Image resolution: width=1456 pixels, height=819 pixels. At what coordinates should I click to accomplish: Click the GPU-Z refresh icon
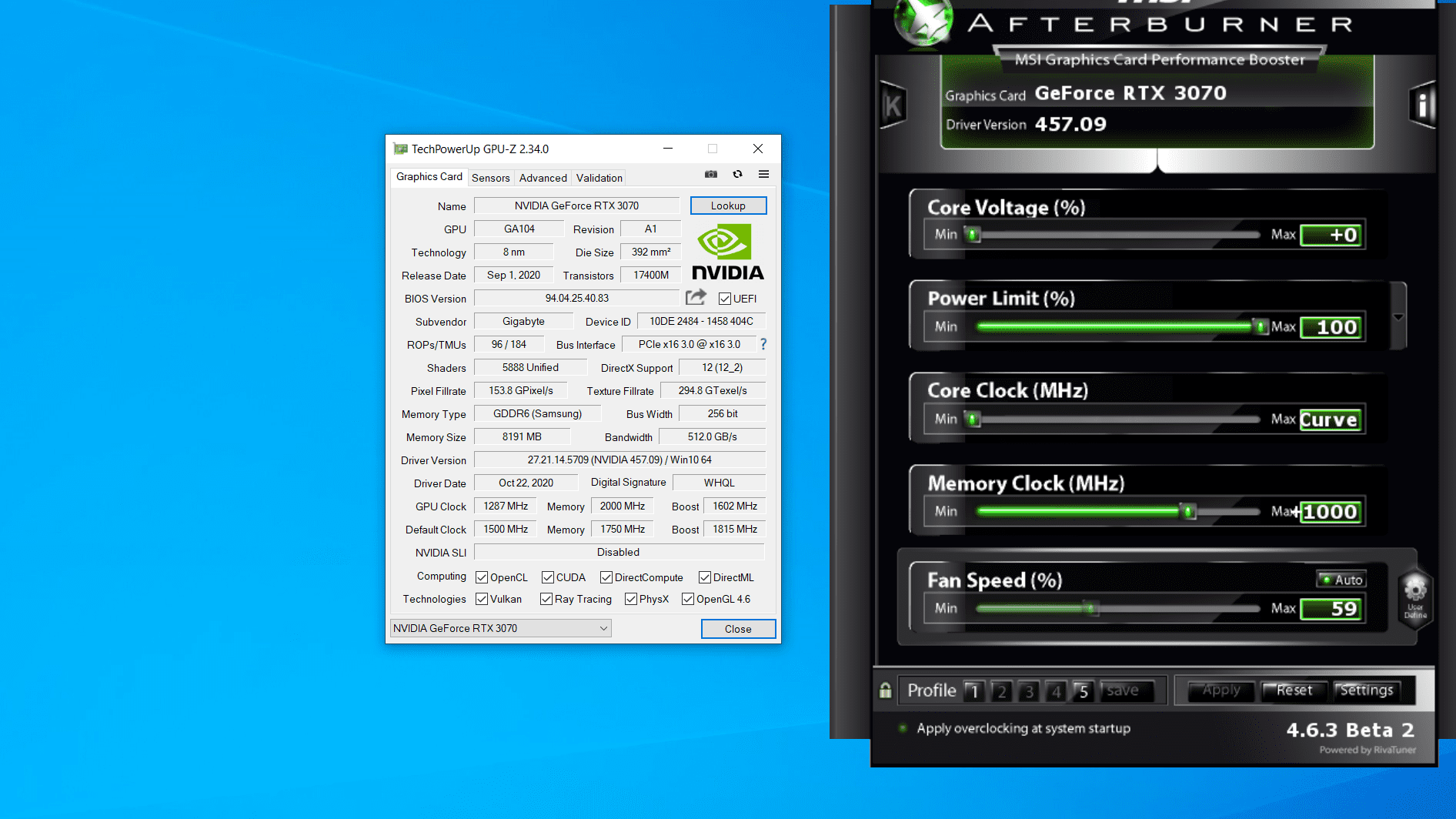pyautogui.click(x=737, y=174)
